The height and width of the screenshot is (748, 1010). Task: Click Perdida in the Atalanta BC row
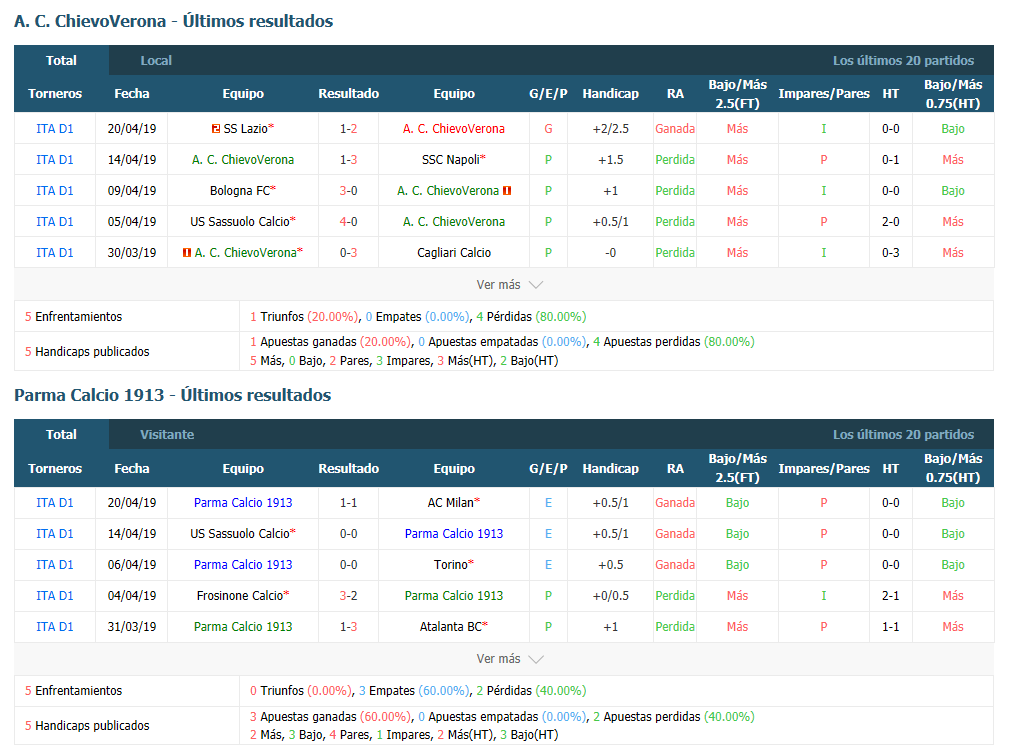click(675, 627)
